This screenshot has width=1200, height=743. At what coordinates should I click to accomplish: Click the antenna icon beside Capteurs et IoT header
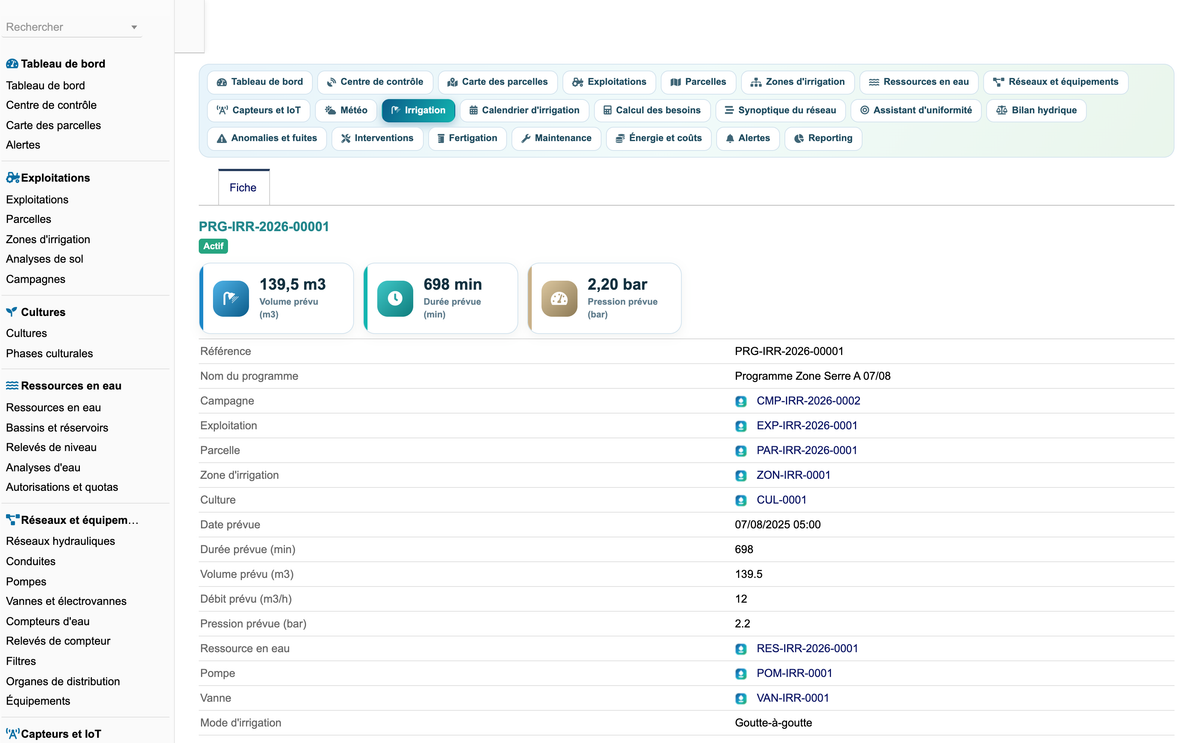tap(12, 734)
